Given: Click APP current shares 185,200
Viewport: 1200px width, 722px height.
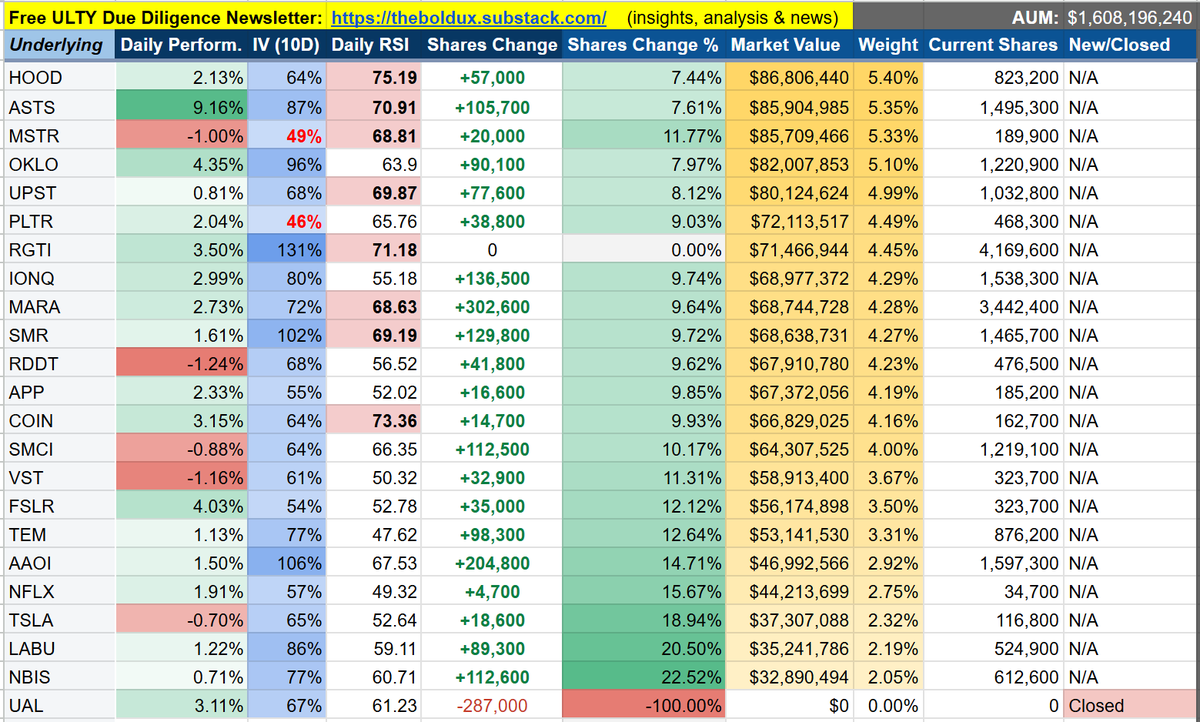Looking at the screenshot, I should pyautogui.click(x=993, y=391).
